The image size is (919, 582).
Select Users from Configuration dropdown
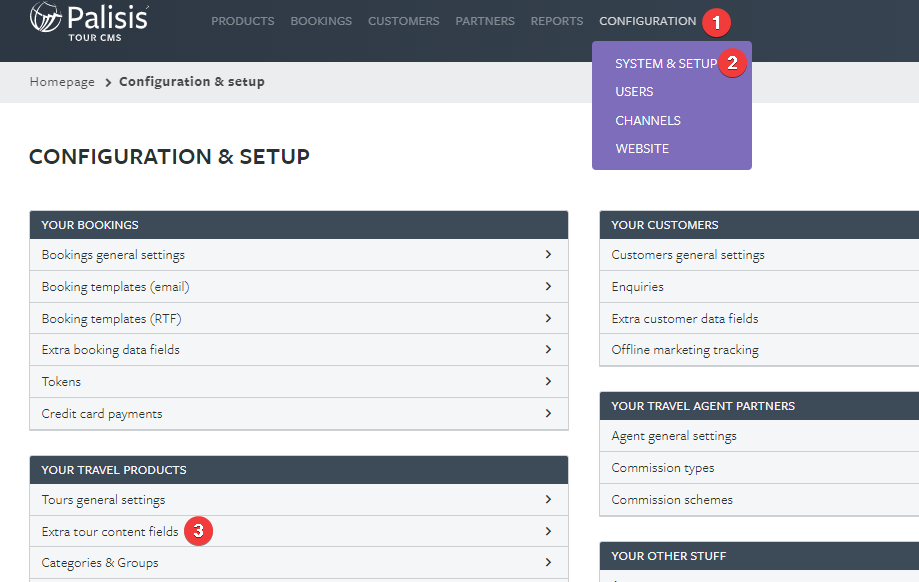[634, 92]
